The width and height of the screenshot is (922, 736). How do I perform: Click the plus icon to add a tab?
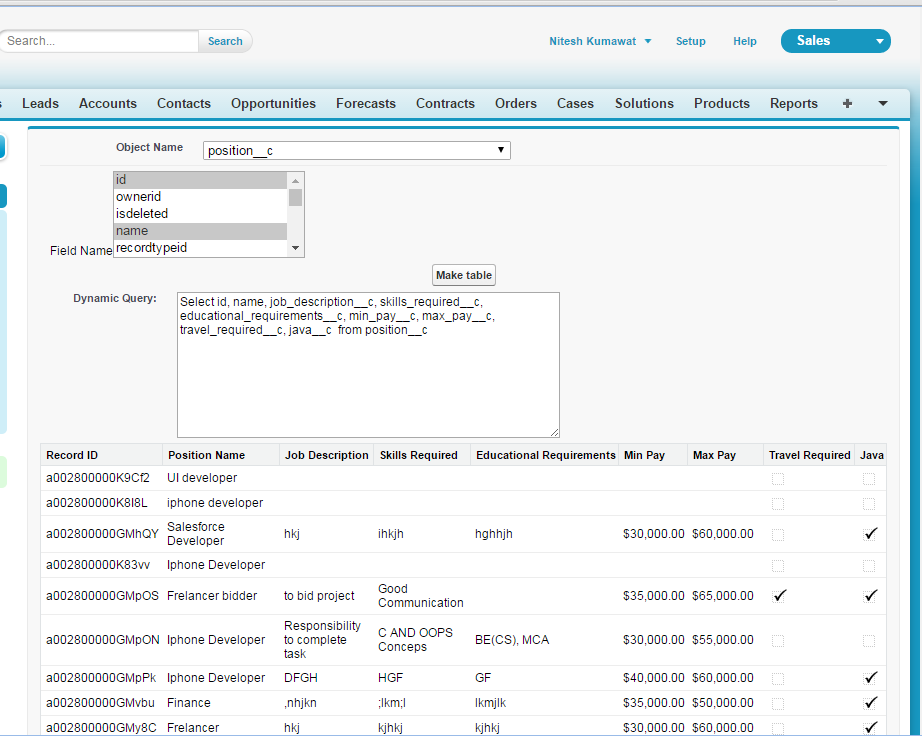click(846, 103)
